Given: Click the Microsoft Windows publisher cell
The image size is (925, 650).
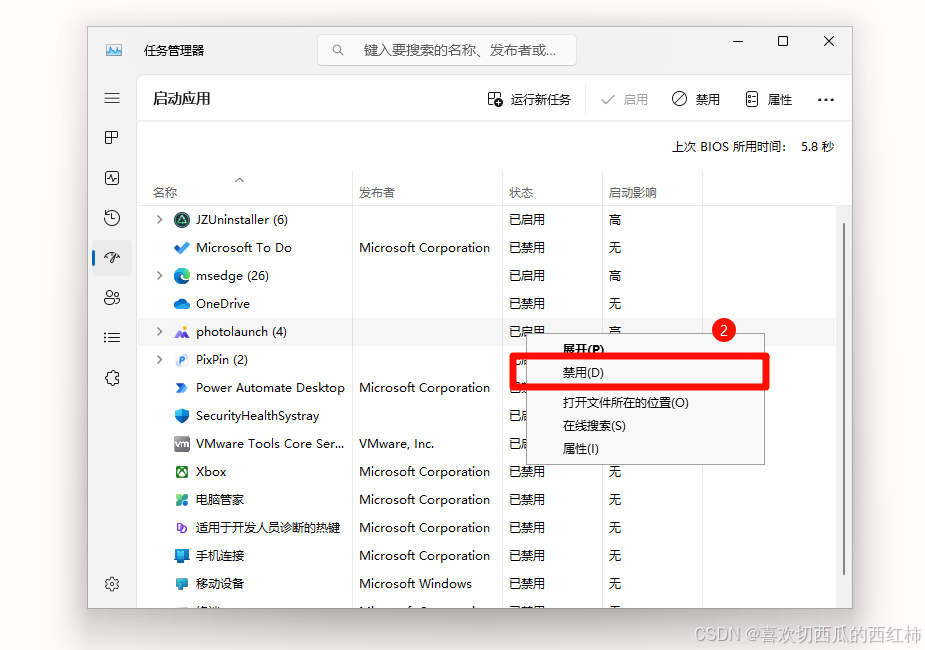Looking at the screenshot, I should coord(415,584).
